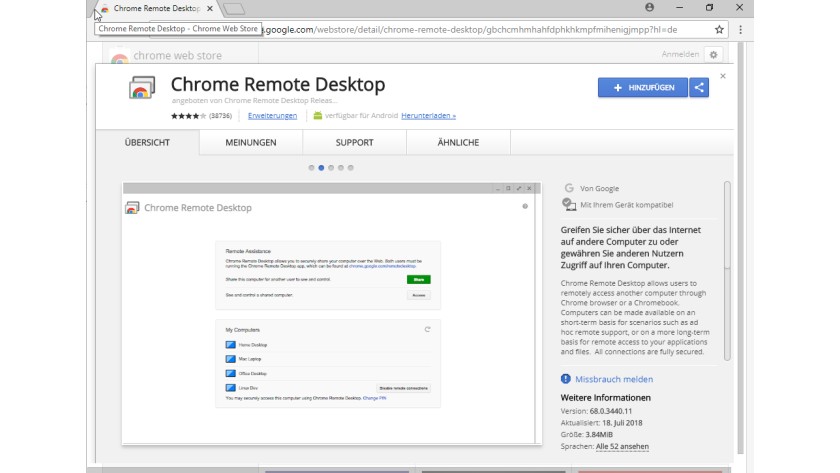Open the Erweiterungen category link
Viewport: 840px width, 473px height.
coord(272,116)
